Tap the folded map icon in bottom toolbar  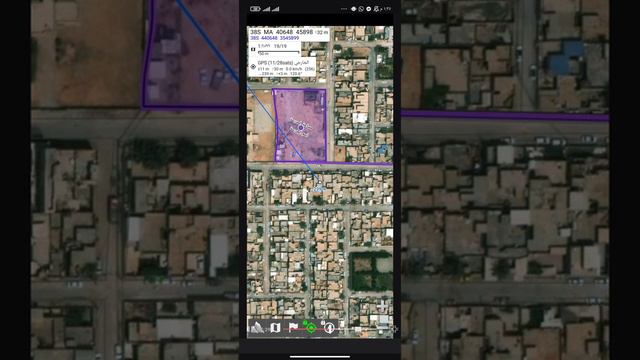click(x=276, y=327)
